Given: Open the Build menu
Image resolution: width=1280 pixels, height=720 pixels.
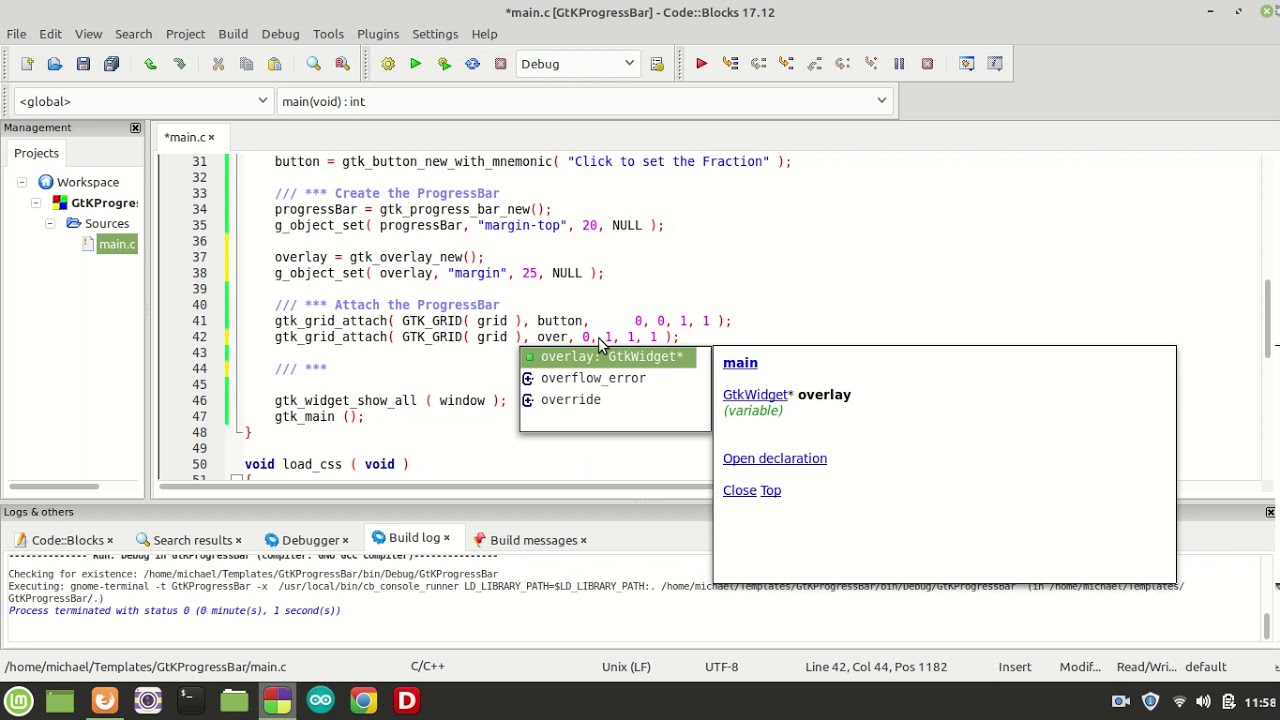Looking at the screenshot, I should (233, 34).
